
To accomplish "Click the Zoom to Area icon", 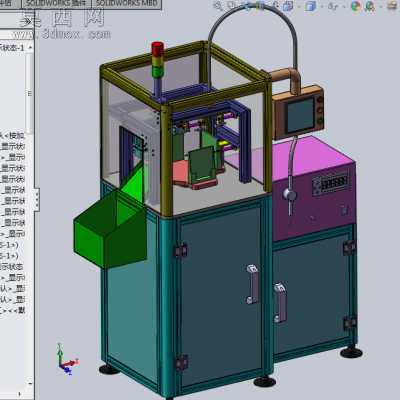I will pyautogui.click(x=231, y=5).
